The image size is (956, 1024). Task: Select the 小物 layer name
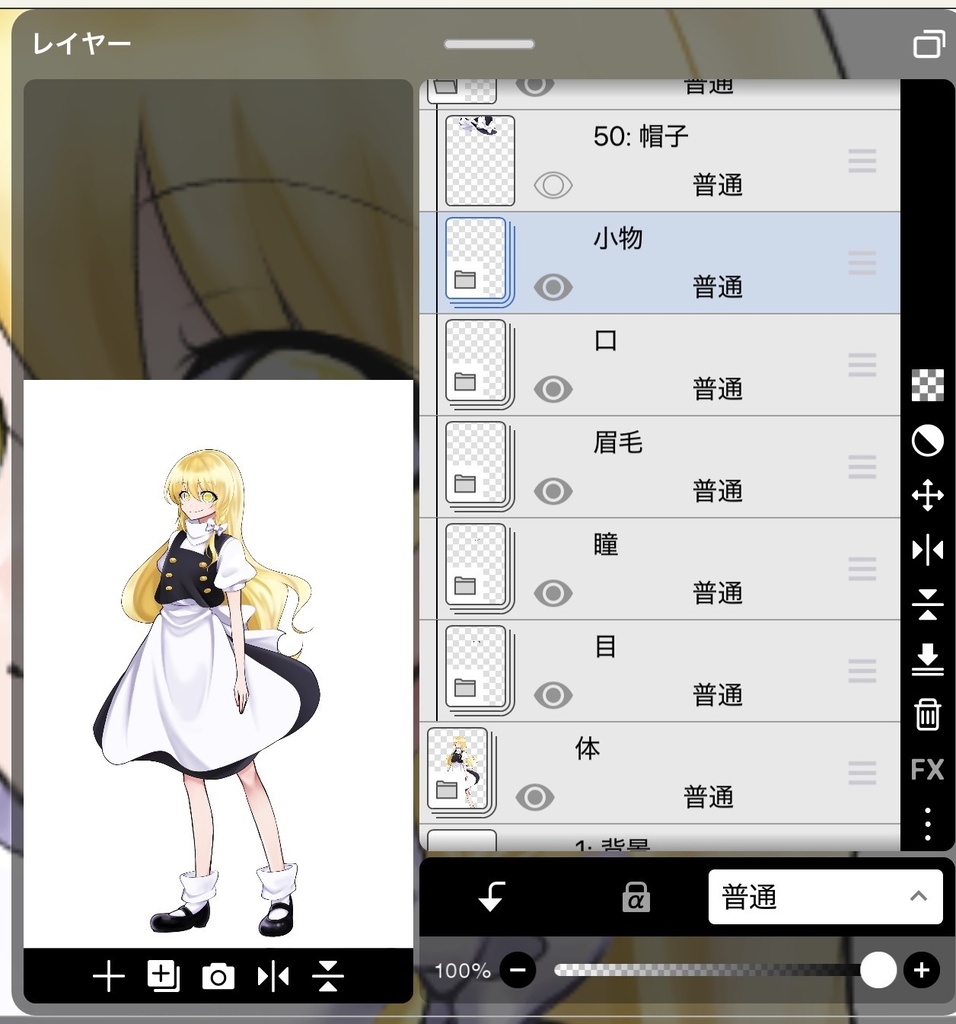[618, 238]
